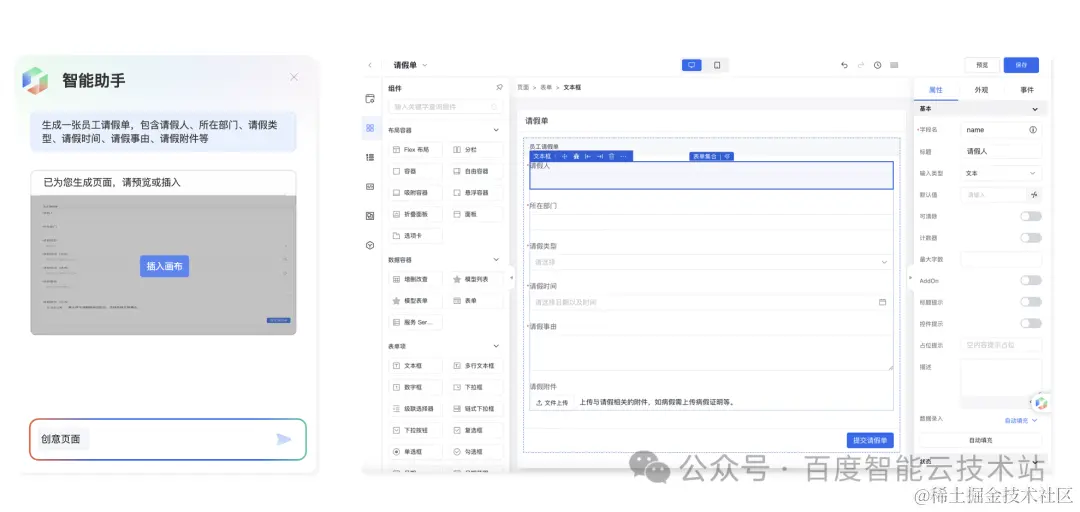The image size is (1080, 512).
Task: Click the 预览 button
Action: 982,65
